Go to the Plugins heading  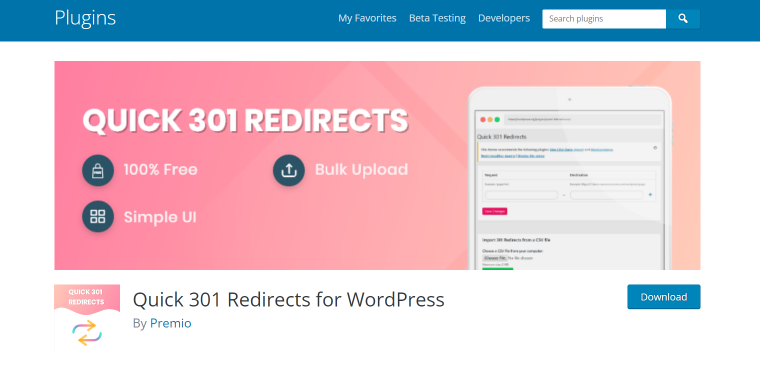[85, 18]
